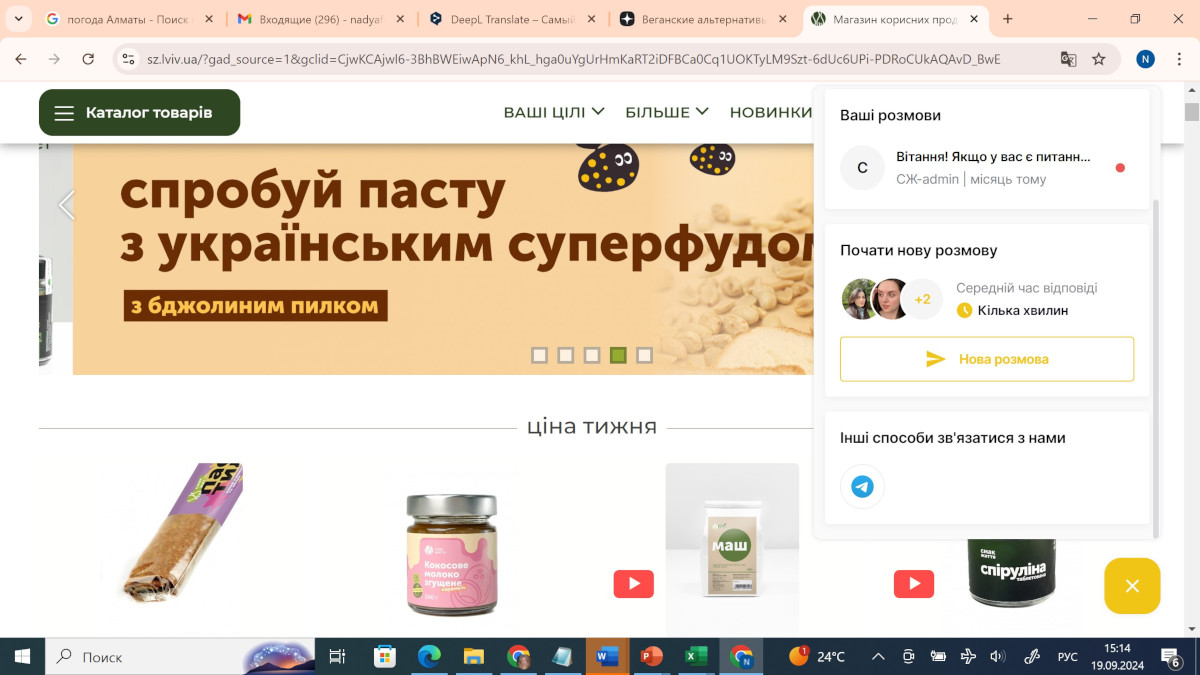Open Excel from the Windows taskbar
The image size is (1200, 675).
click(695, 656)
